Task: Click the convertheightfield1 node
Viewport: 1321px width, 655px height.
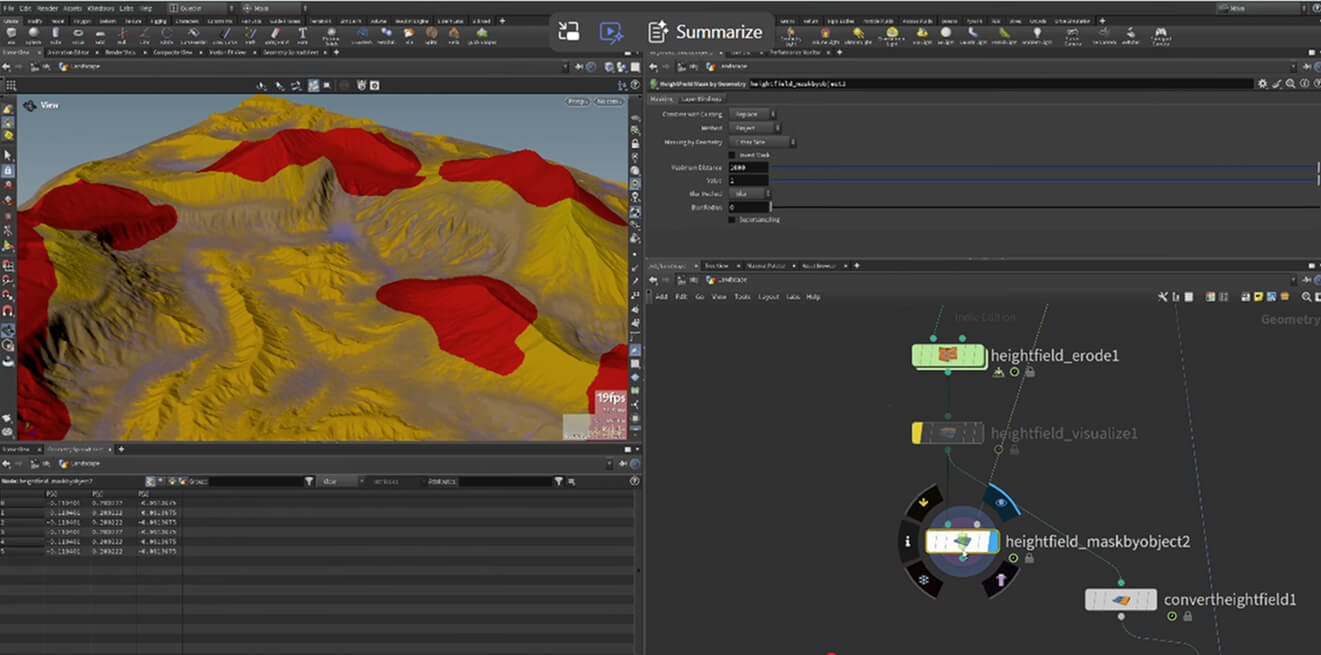Action: click(x=1121, y=600)
